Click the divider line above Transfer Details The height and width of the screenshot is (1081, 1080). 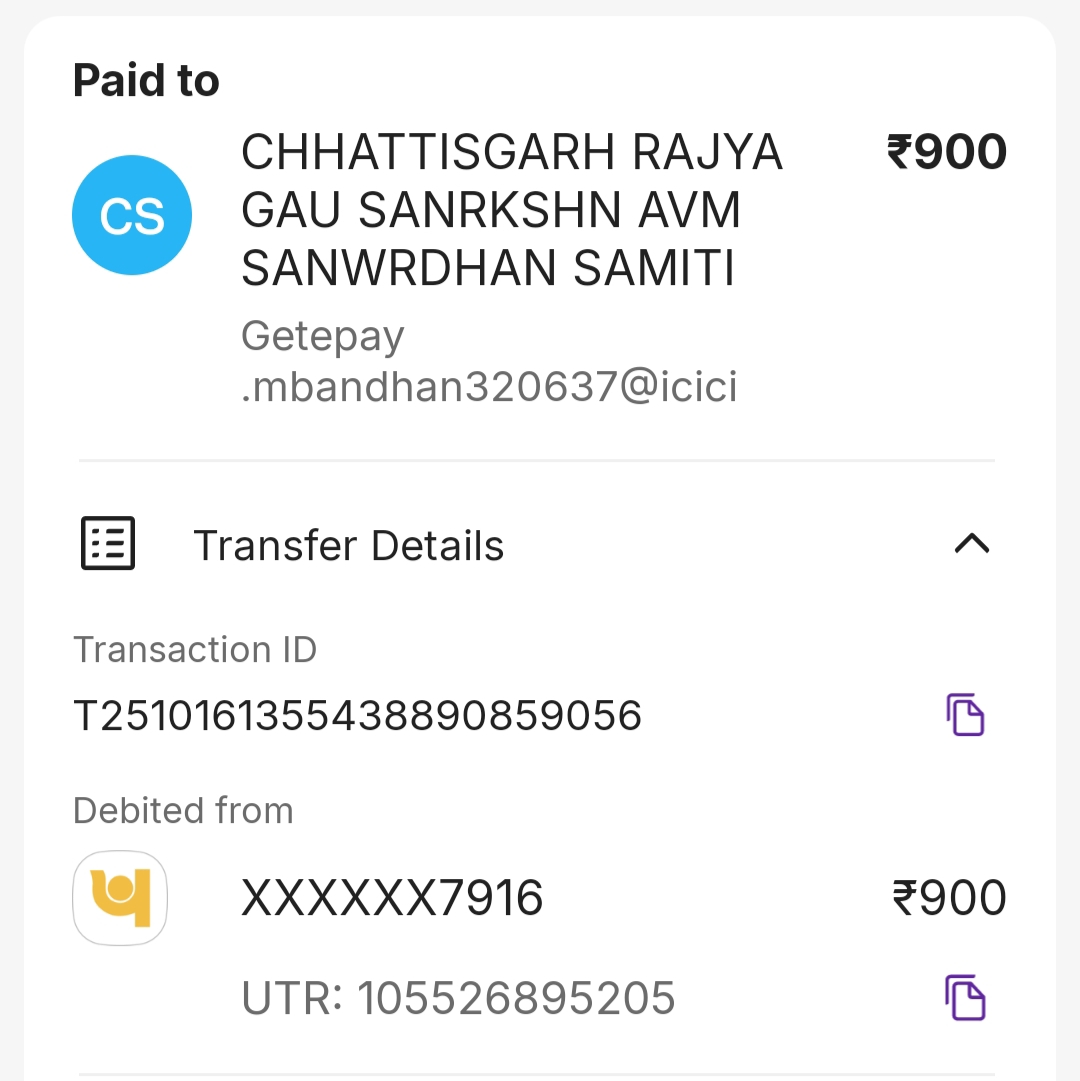[x=537, y=461]
